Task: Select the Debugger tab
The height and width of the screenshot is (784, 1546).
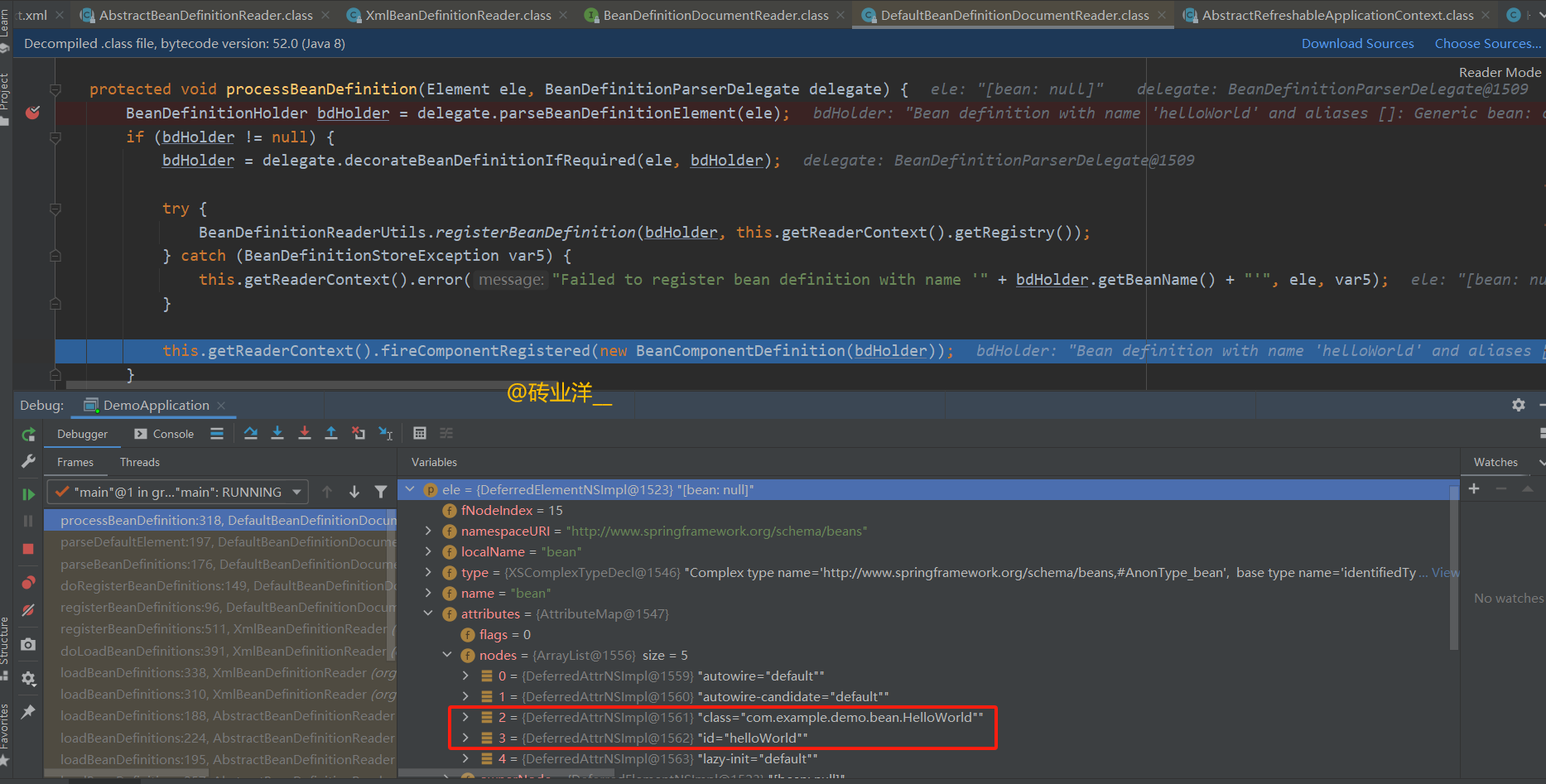Action: tap(82, 434)
